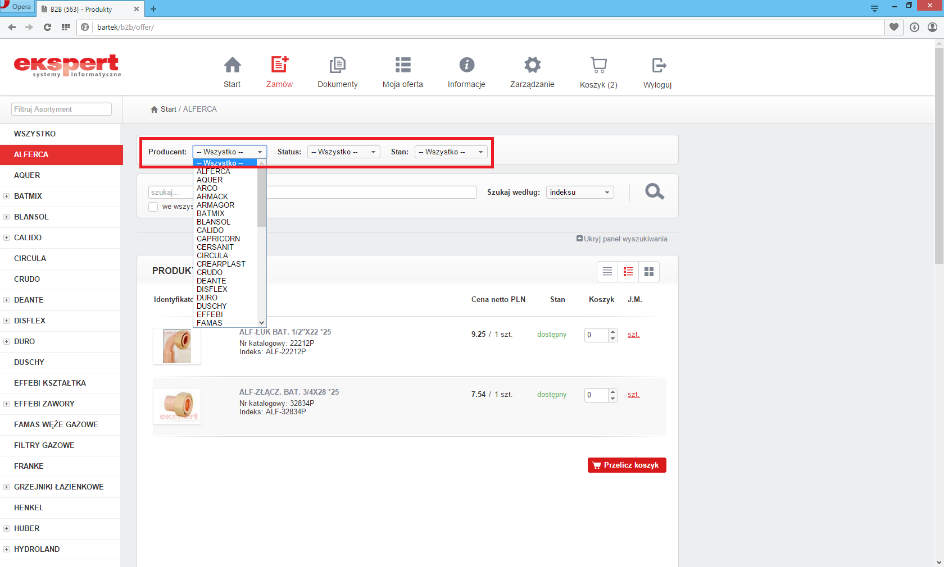944x567 pixels.
Task: Click the Wyloguj logout icon
Action: pyautogui.click(x=658, y=65)
